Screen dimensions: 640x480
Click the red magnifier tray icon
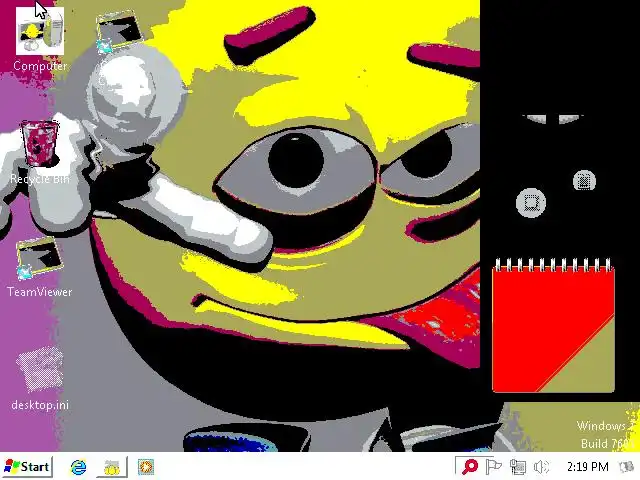tap(469, 467)
